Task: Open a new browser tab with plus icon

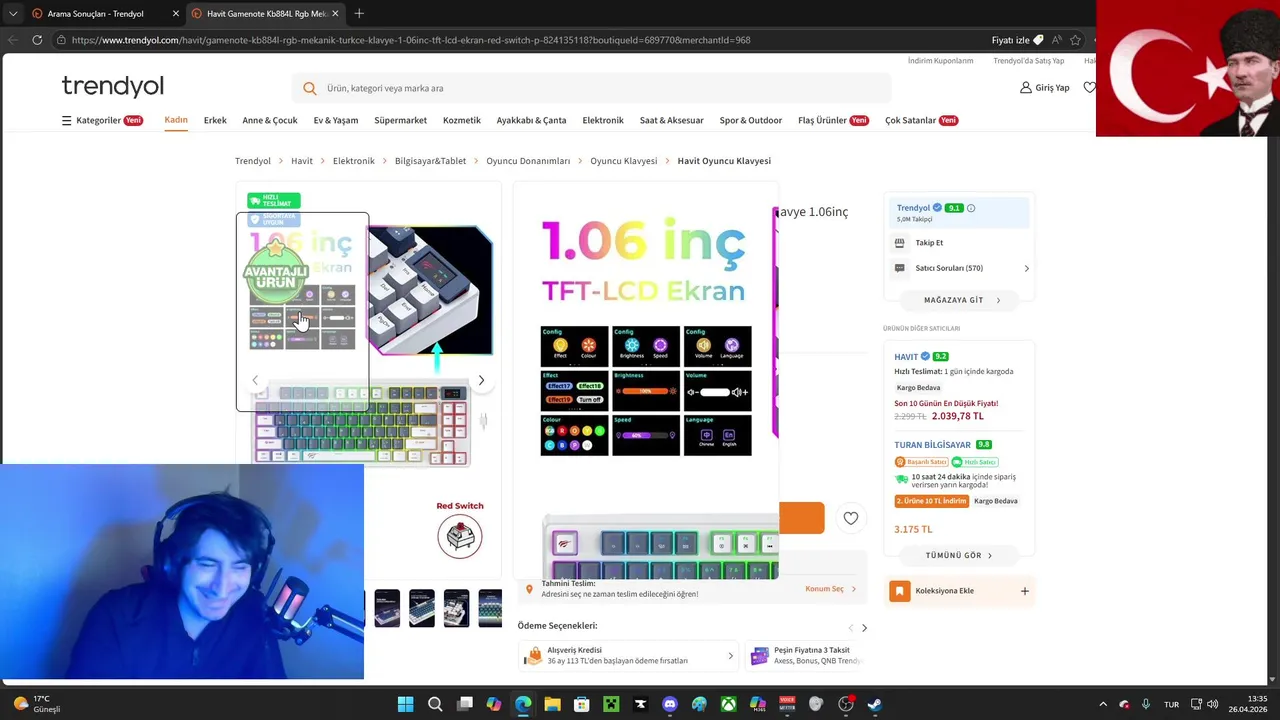Action: coord(359,13)
